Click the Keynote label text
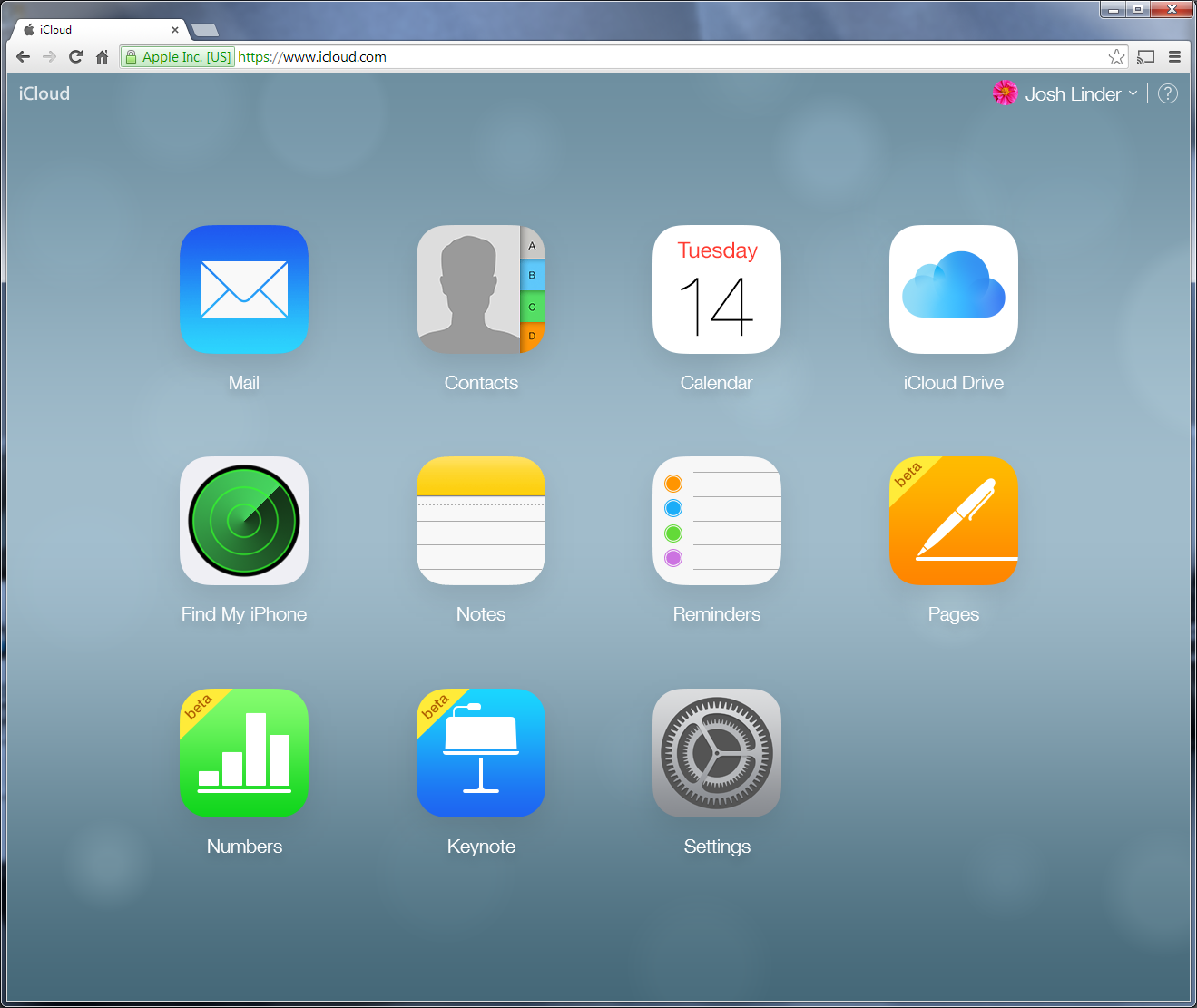The image size is (1197, 1008). pyautogui.click(x=481, y=847)
